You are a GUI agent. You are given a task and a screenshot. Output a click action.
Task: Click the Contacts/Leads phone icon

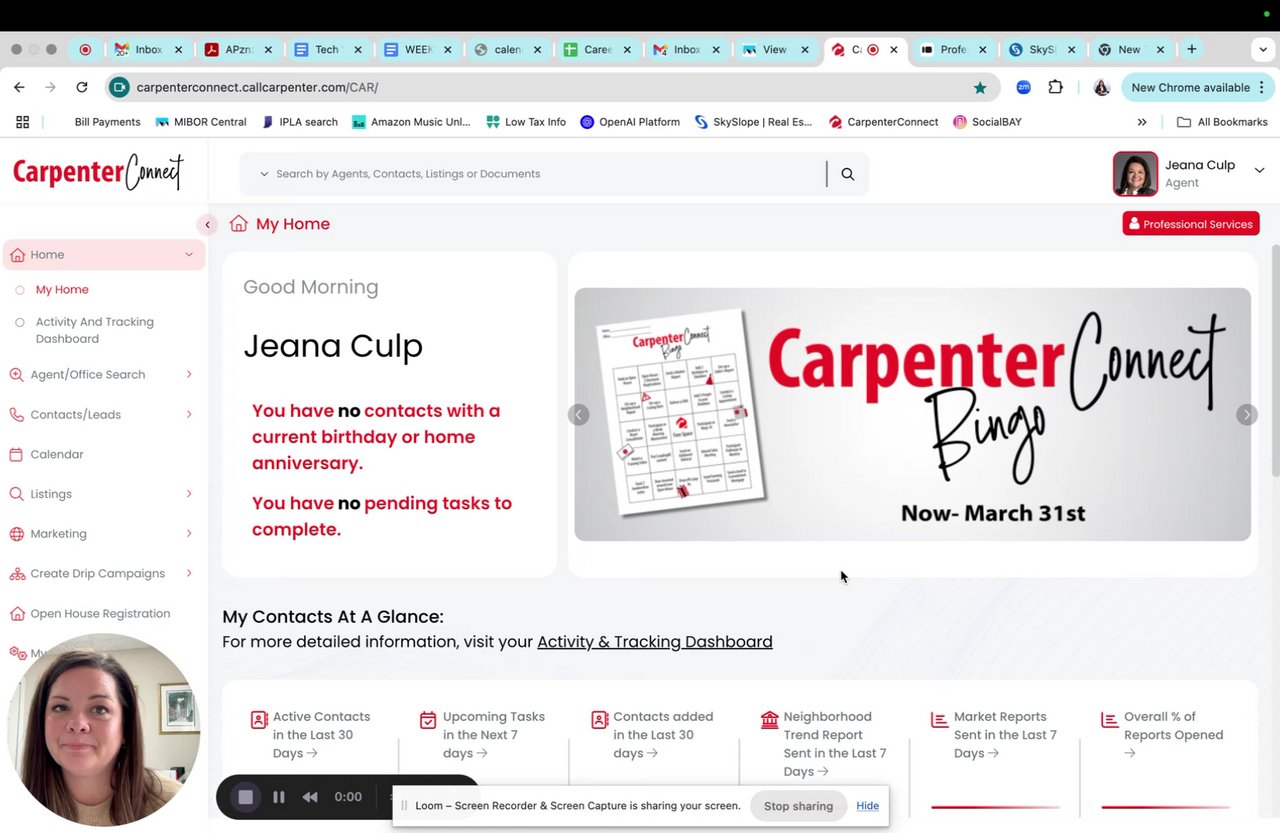click(x=16, y=415)
